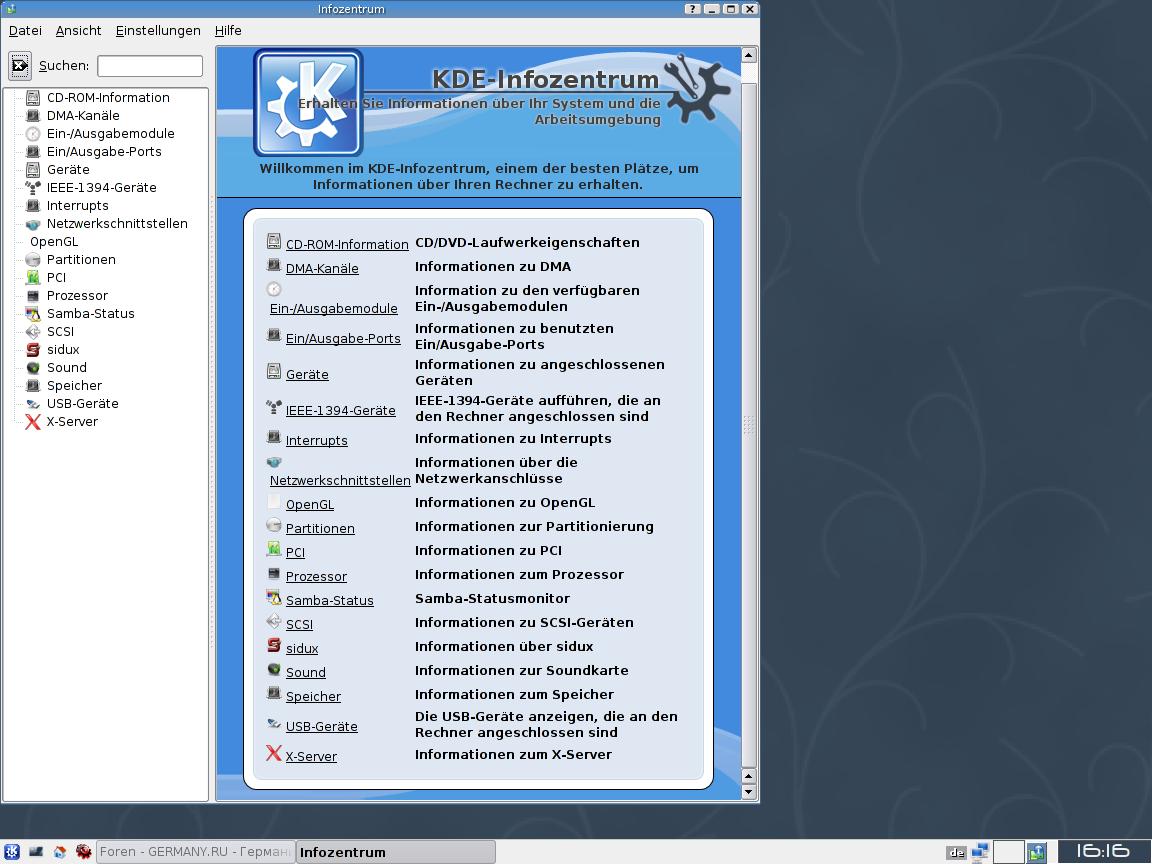Click the DMA-Kanäle icon in the sidebar tree

pos(32,115)
